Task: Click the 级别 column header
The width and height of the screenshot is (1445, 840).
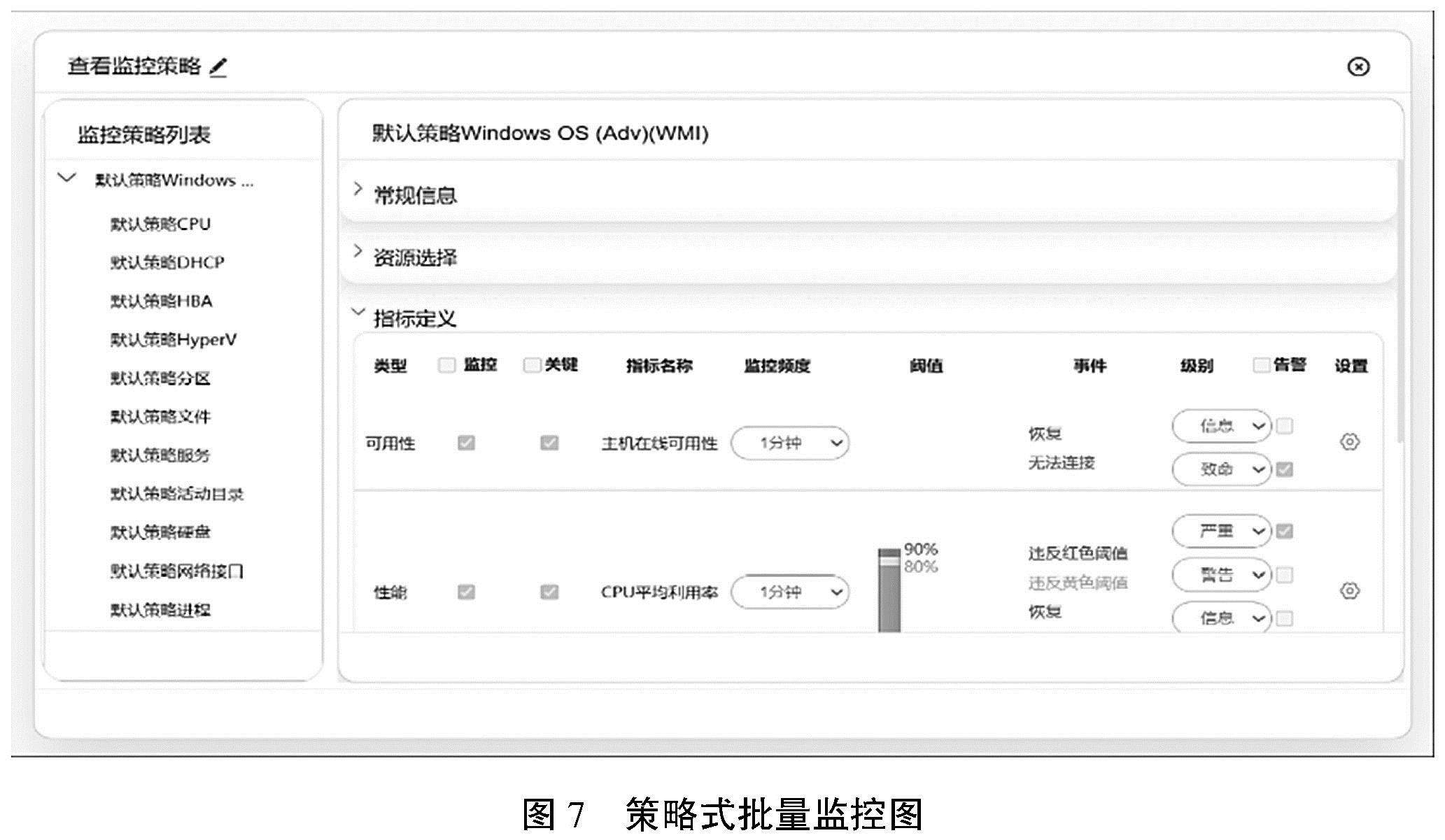Action: pos(1197,366)
